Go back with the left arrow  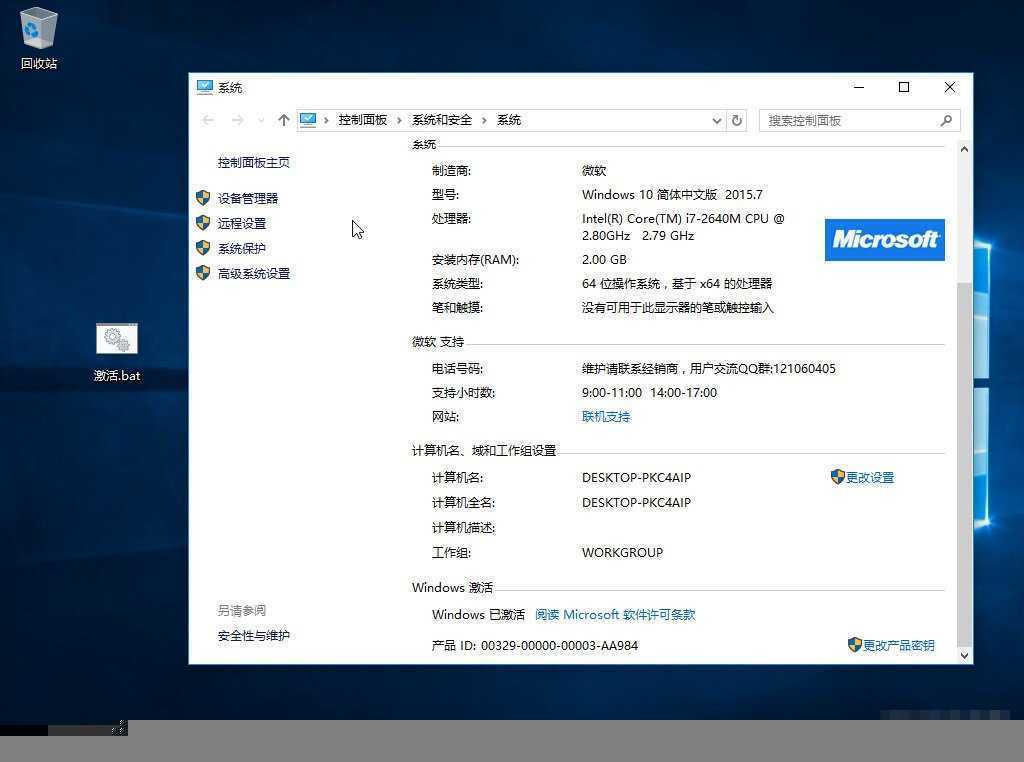coord(208,120)
